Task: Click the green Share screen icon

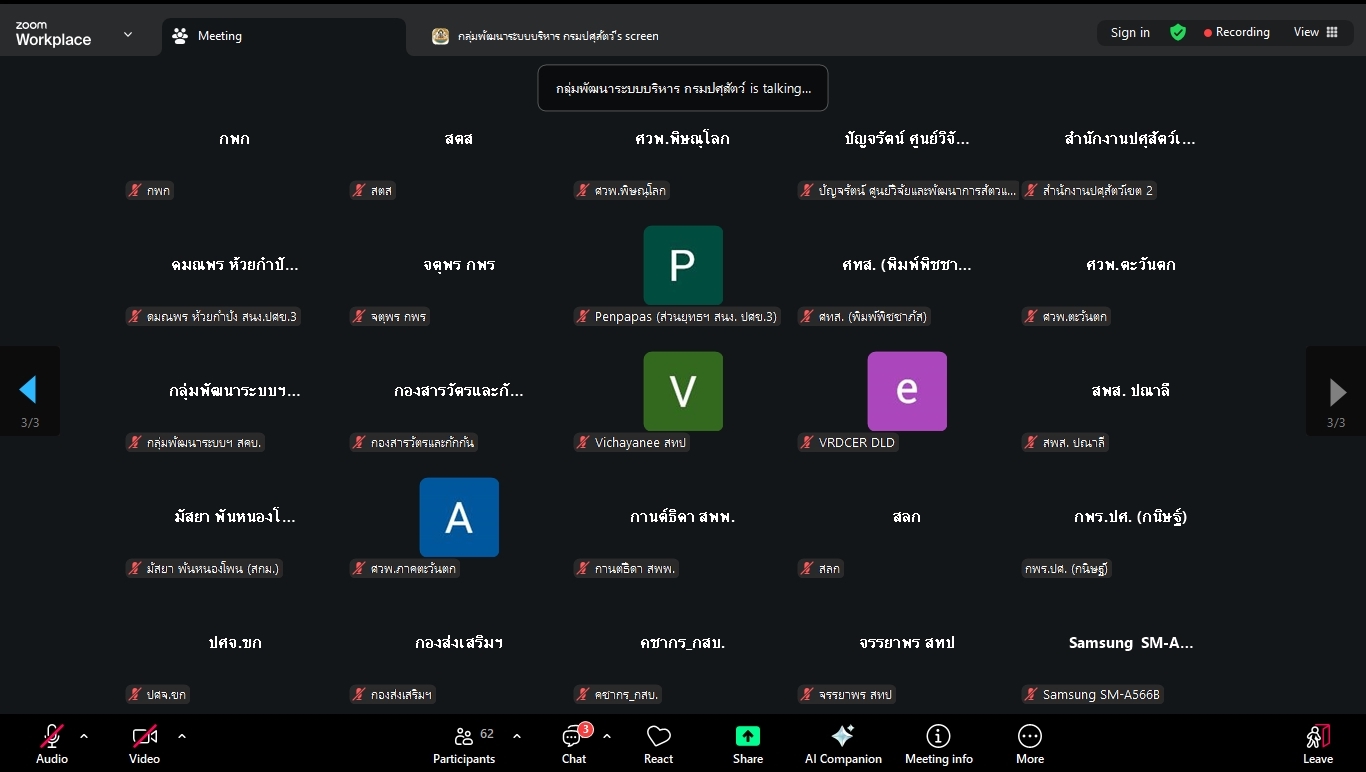Action: pyautogui.click(x=747, y=737)
